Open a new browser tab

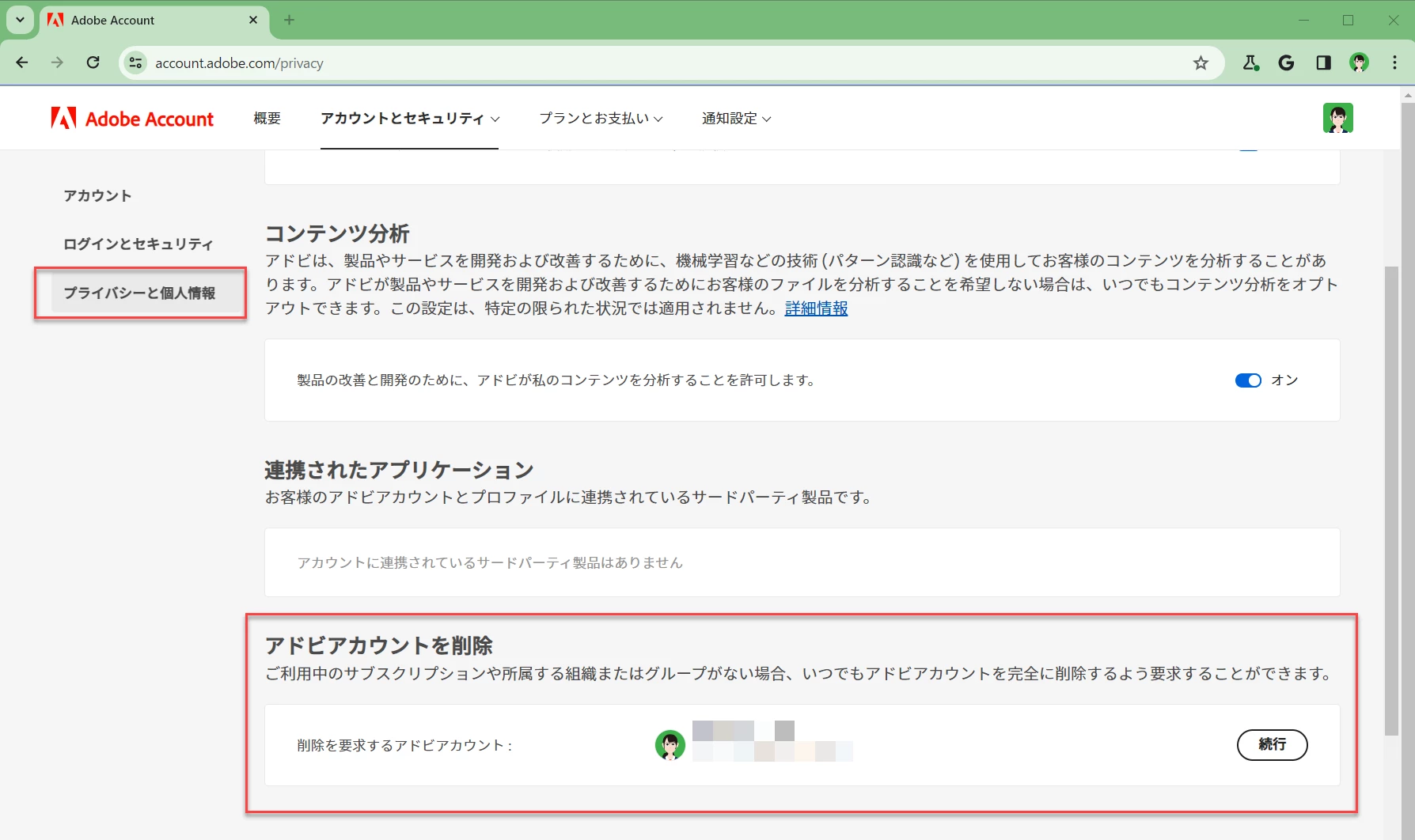pyautogui.click(x=289, y=20)
